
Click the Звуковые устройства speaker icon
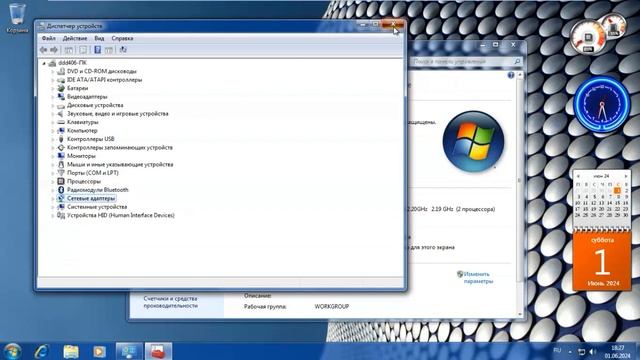point(61,114)
